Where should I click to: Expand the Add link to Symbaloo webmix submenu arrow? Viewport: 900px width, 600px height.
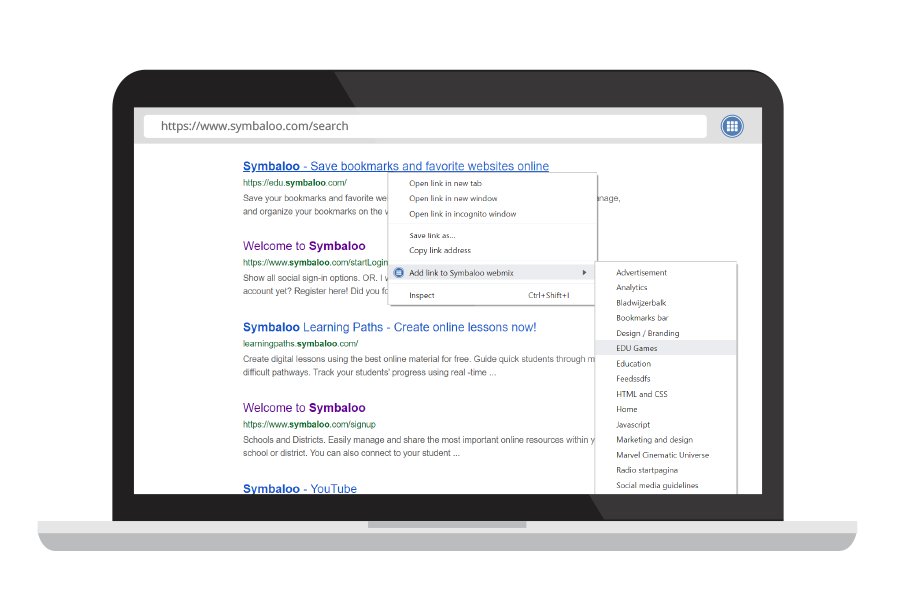click(x=584, y=273)
